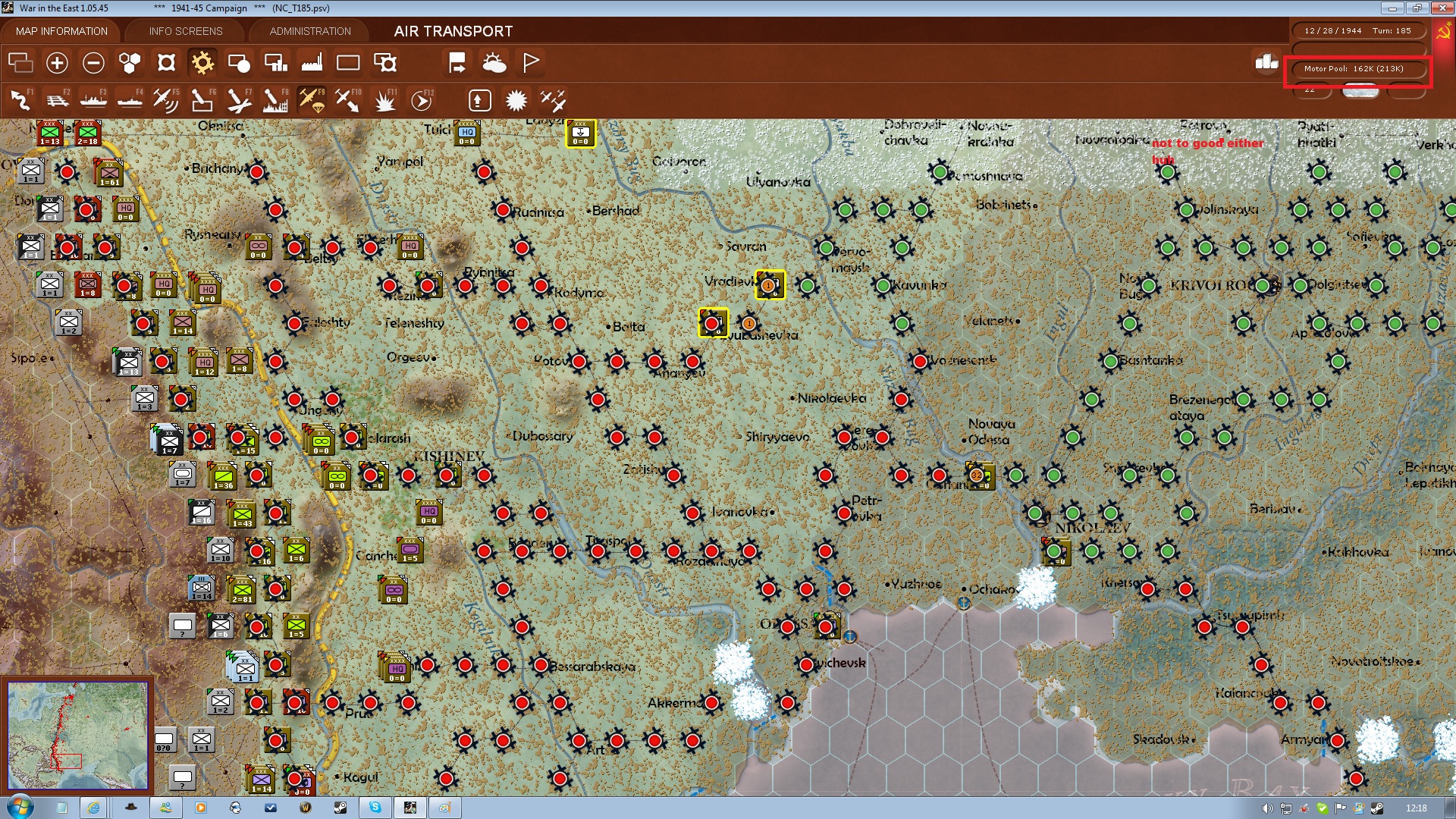Switch to the INFO SCREENS tab
1456x819 pixels.
[186, 31]
